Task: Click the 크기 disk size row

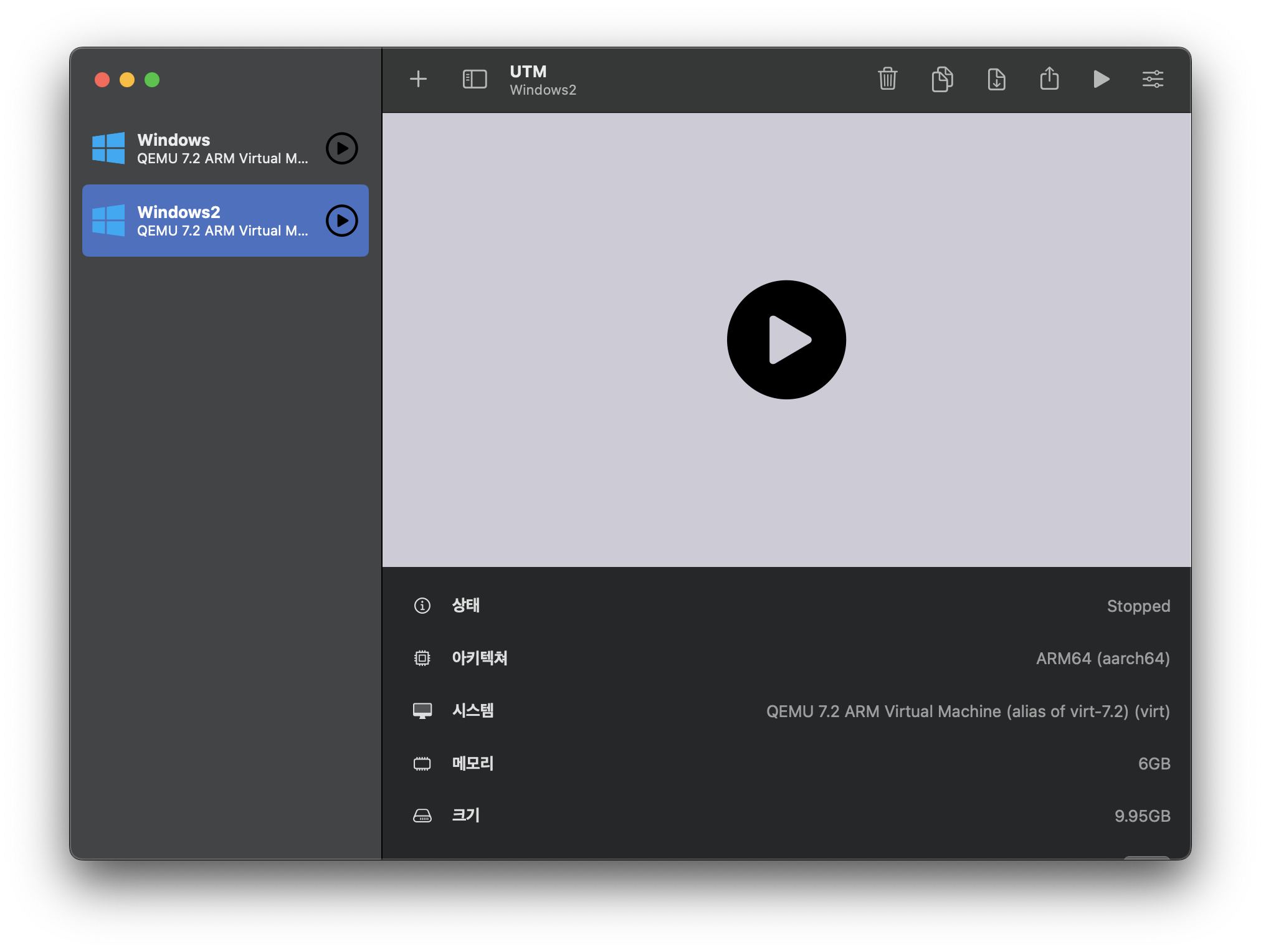Action: coord(786,816)
